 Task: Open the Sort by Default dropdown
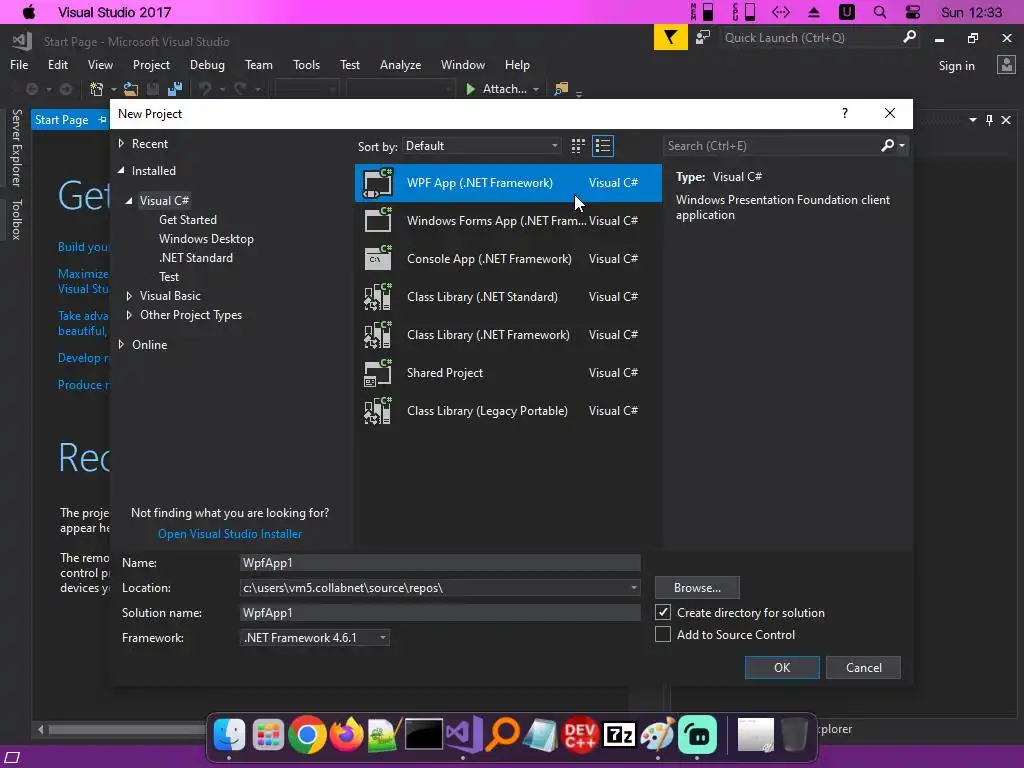click(x=482, y=146)
